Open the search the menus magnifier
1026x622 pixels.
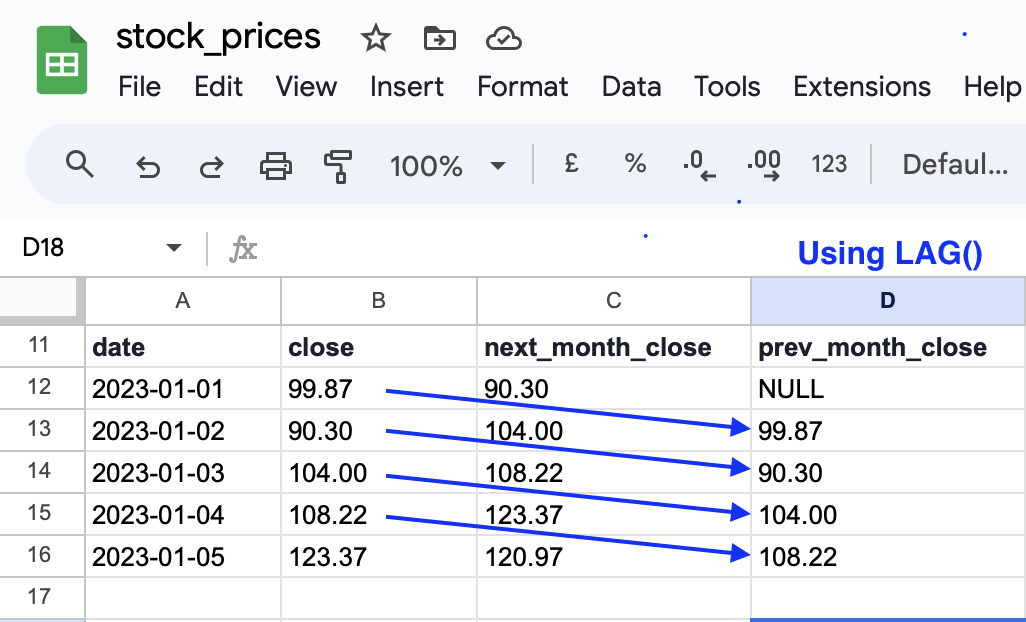coord(79,165)
